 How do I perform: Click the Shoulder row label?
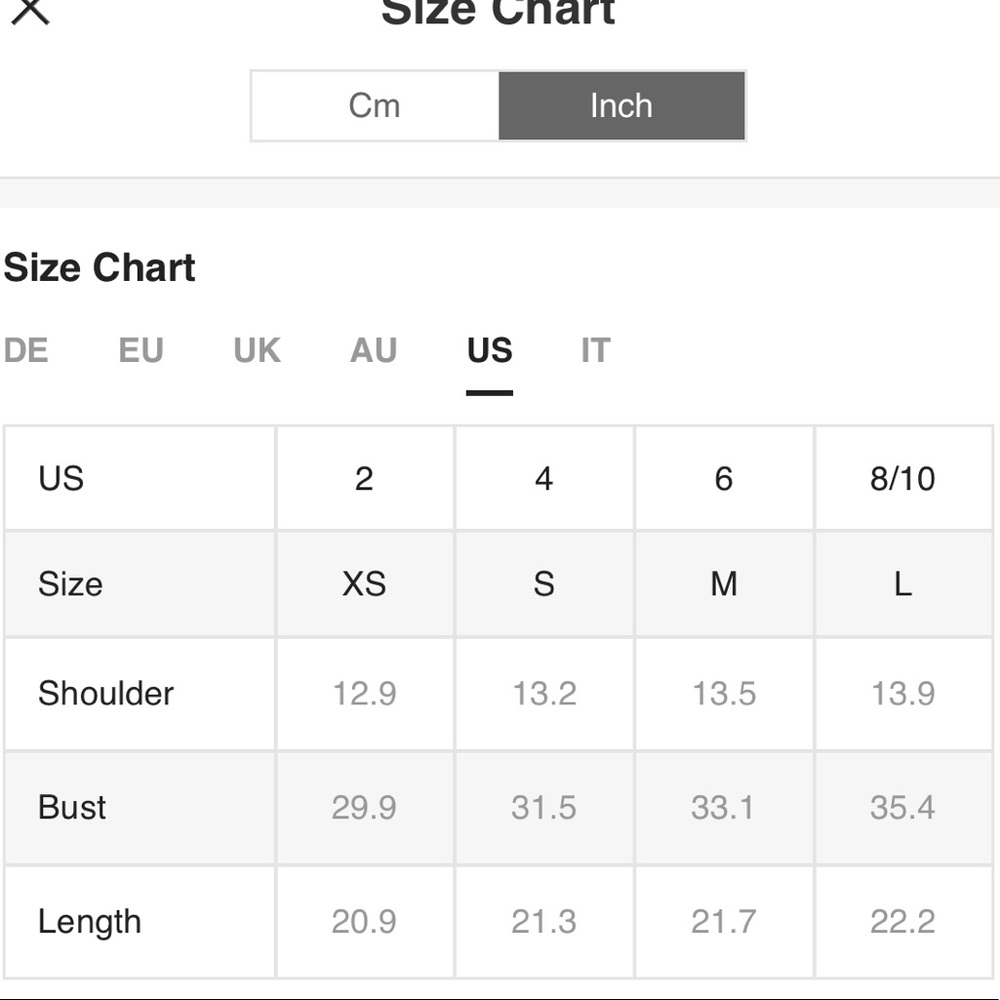pos(106,693)
